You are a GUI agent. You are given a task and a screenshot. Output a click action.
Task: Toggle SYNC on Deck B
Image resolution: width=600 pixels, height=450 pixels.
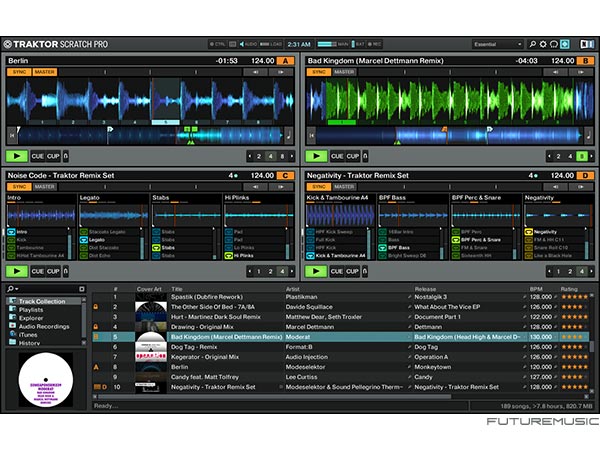pyautogui.click(x=319, y=72)
